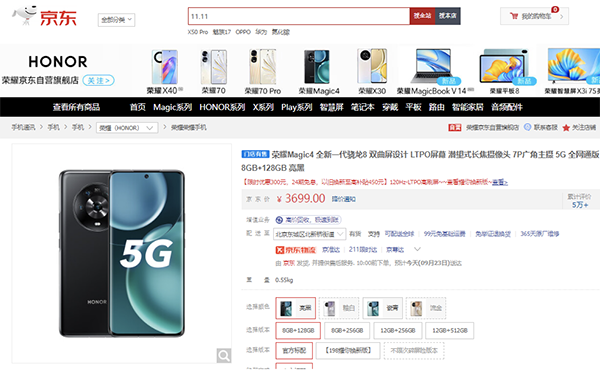Click the high-price recycling service icon
Image resolution: width=600 pixels, height=372 pixels.
(x=279, y=220)
